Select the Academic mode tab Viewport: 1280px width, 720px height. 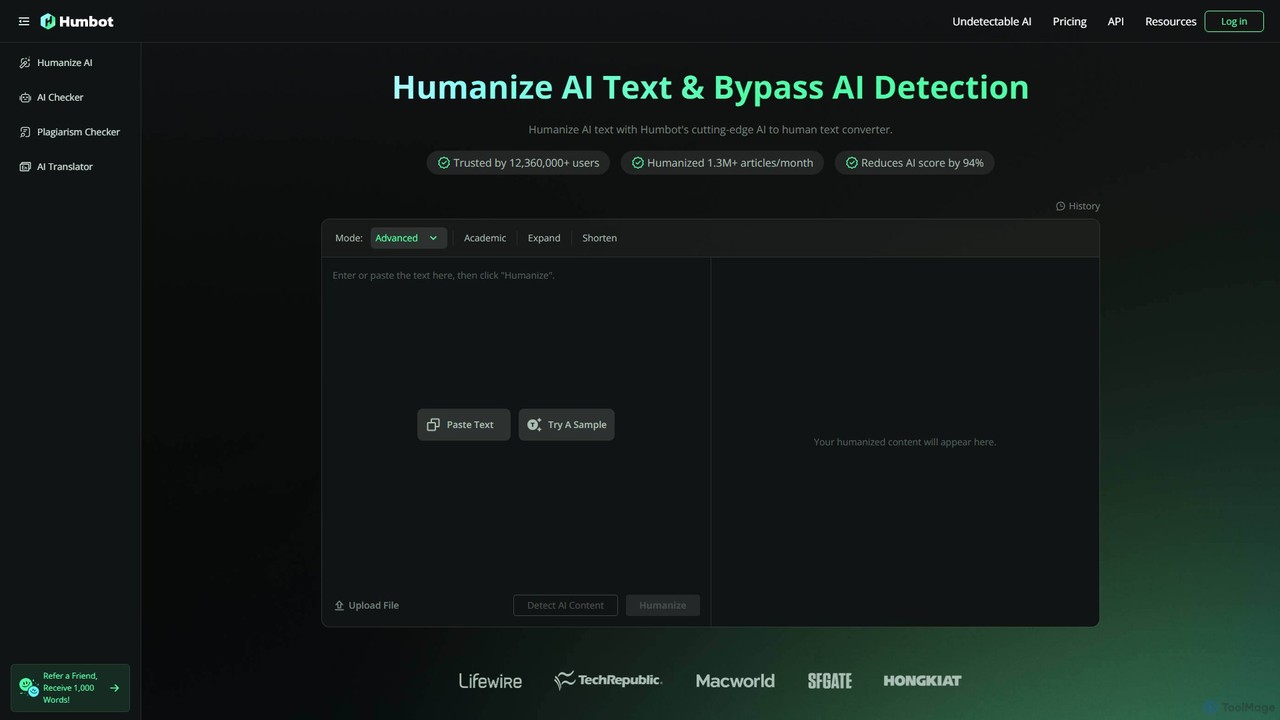pos(485,238)
